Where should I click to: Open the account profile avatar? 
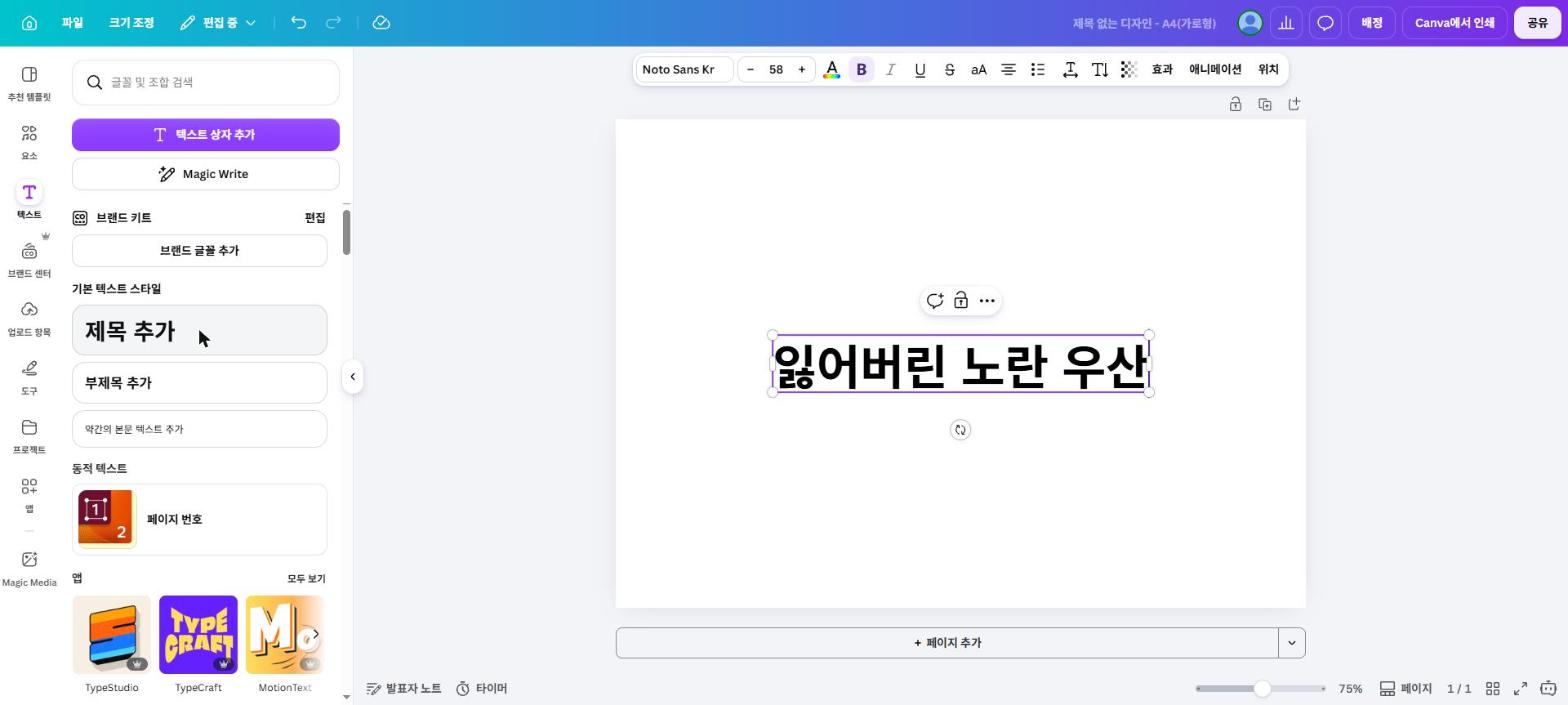pyautogui.click(x=1249, y=22)
